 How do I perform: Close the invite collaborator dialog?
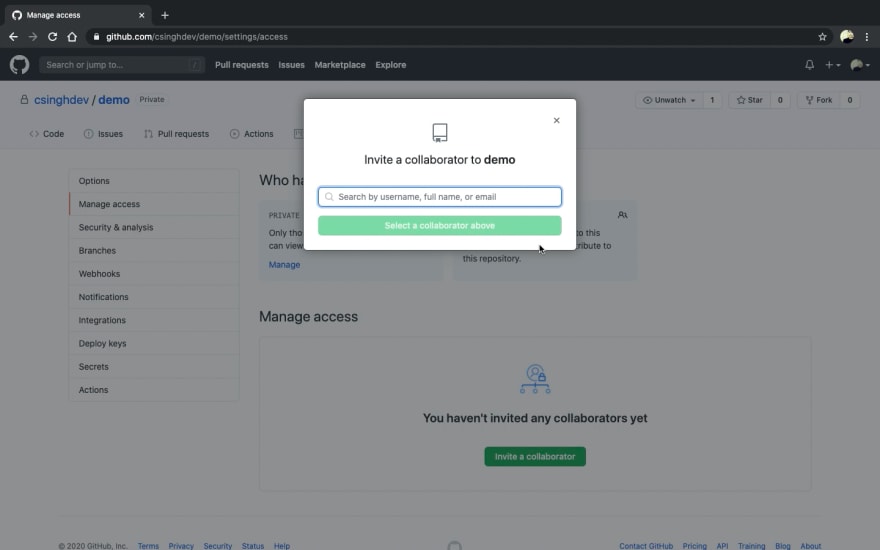[x=556, y=120]
